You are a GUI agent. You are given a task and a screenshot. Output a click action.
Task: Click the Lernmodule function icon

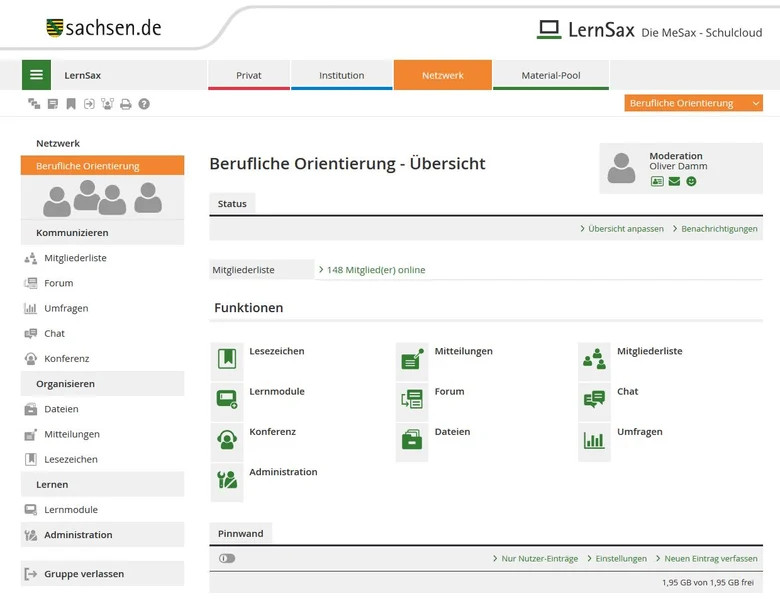click(227, 399)
